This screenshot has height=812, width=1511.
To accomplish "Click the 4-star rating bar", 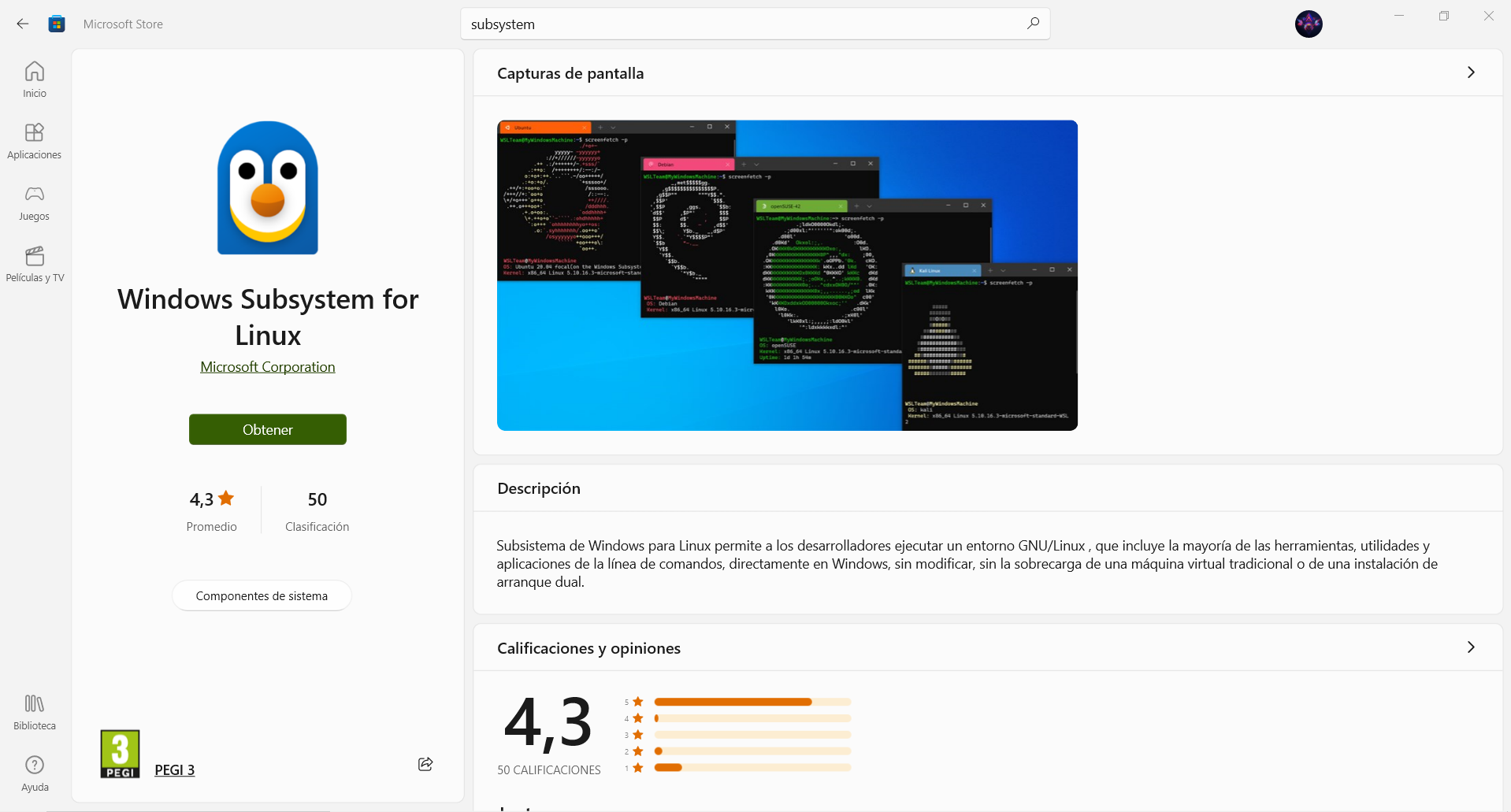I will (752, 718).
